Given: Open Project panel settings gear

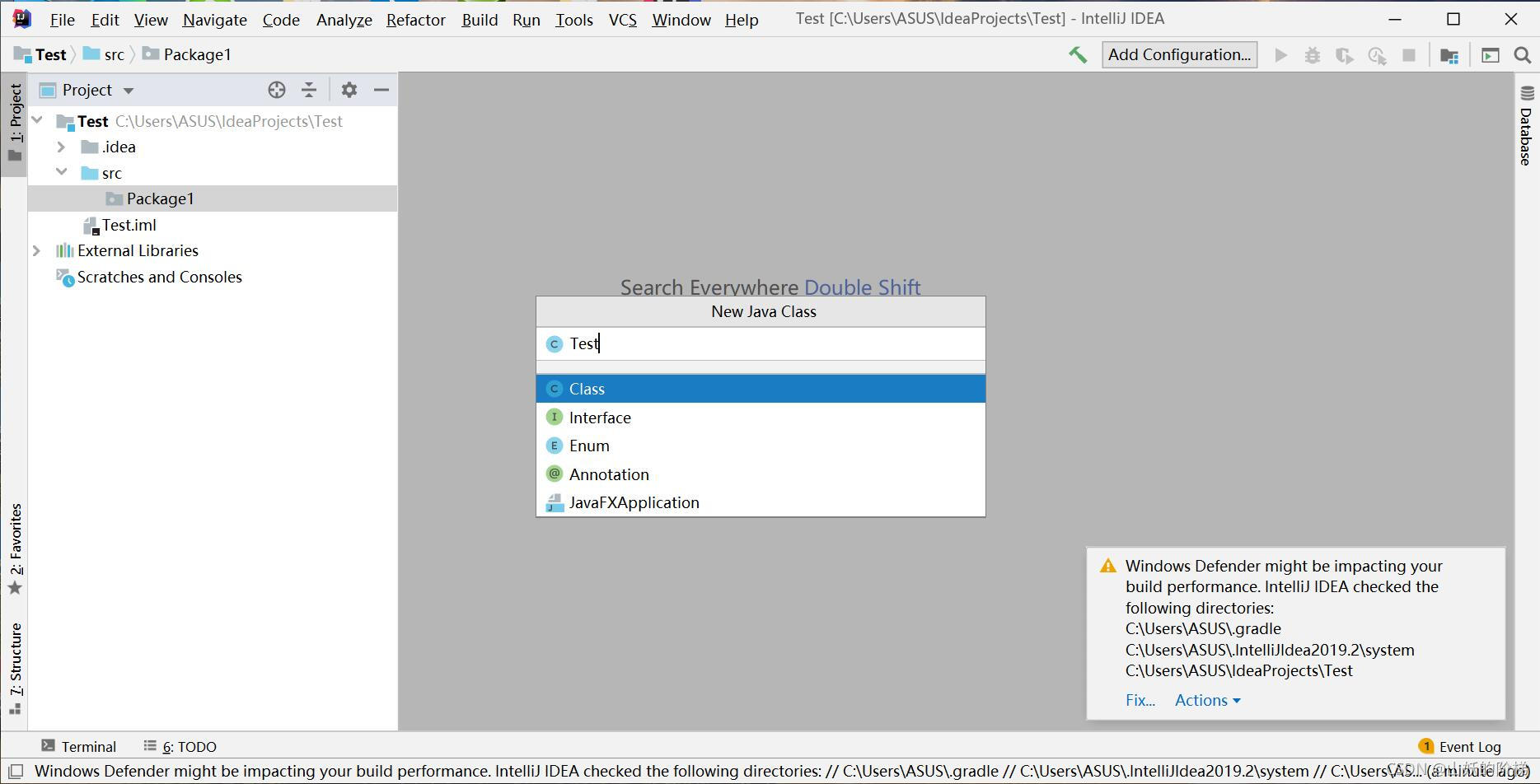Looking at the screenshot, I should point(349,90).
